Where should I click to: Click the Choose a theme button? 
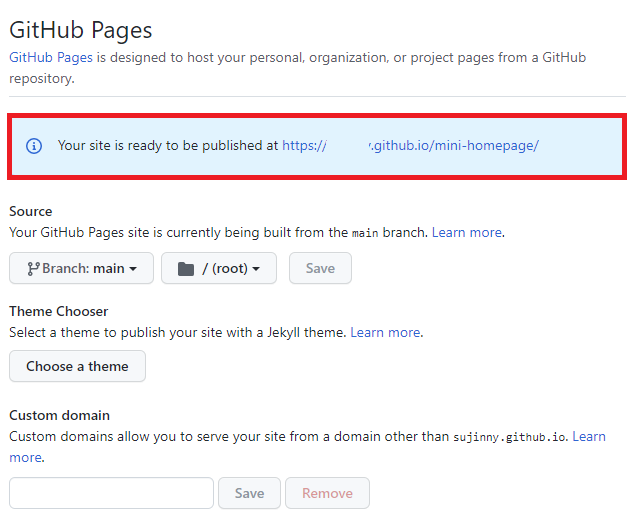click(x=77, y=366)
